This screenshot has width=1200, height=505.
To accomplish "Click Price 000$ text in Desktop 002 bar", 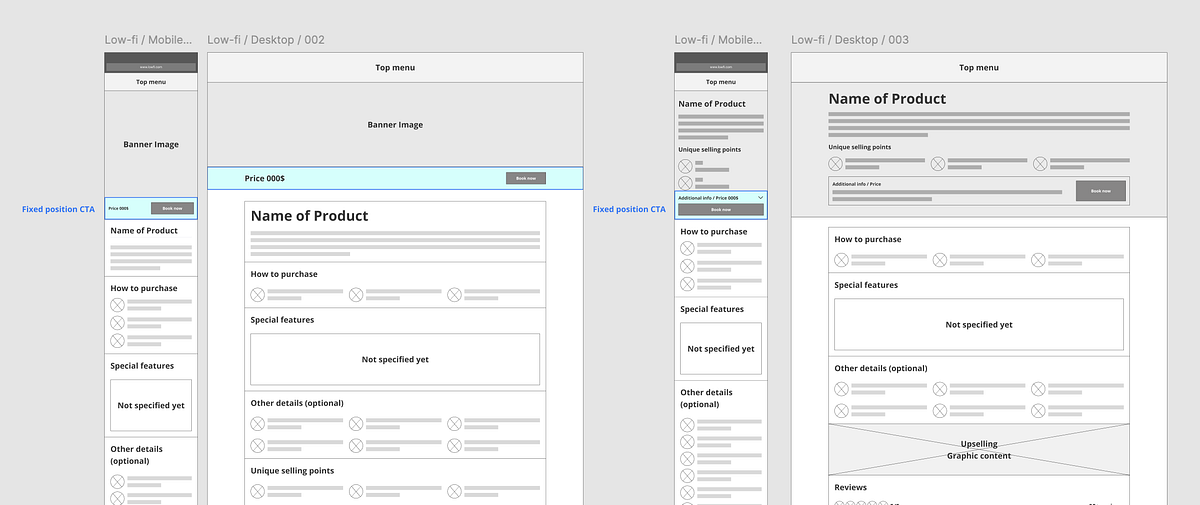I will coord(265,178).
